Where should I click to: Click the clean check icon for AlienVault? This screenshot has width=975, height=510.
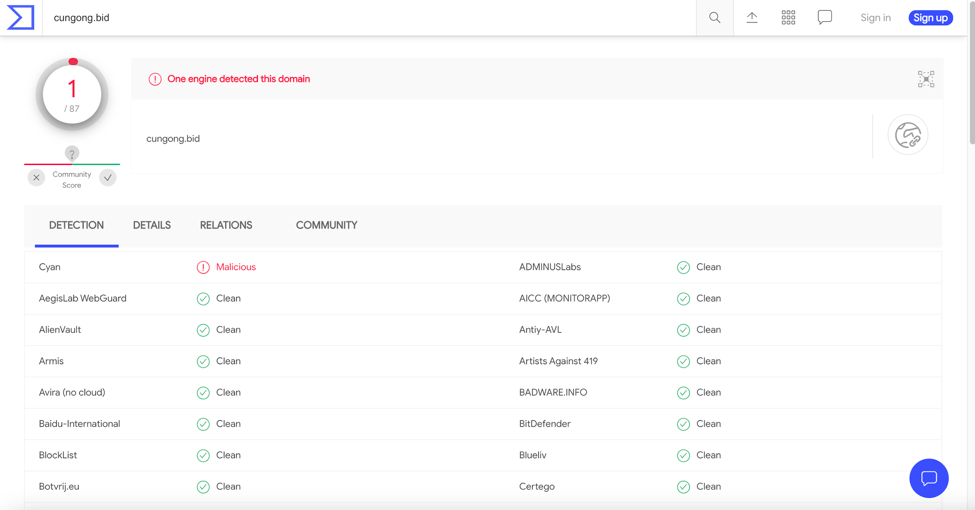coord(203,330)
